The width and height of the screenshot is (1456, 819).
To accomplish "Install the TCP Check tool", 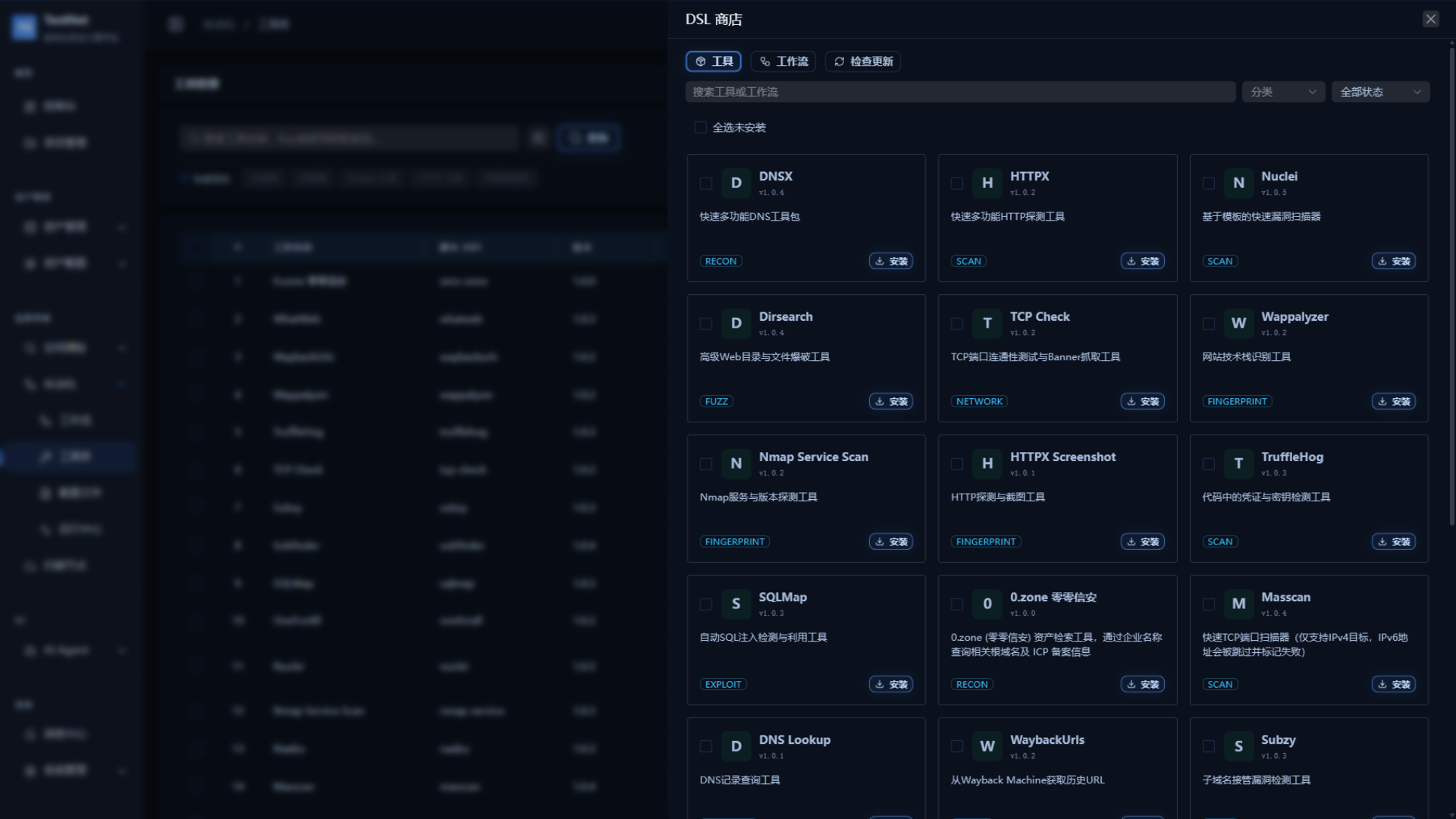I will [1143, 401].
